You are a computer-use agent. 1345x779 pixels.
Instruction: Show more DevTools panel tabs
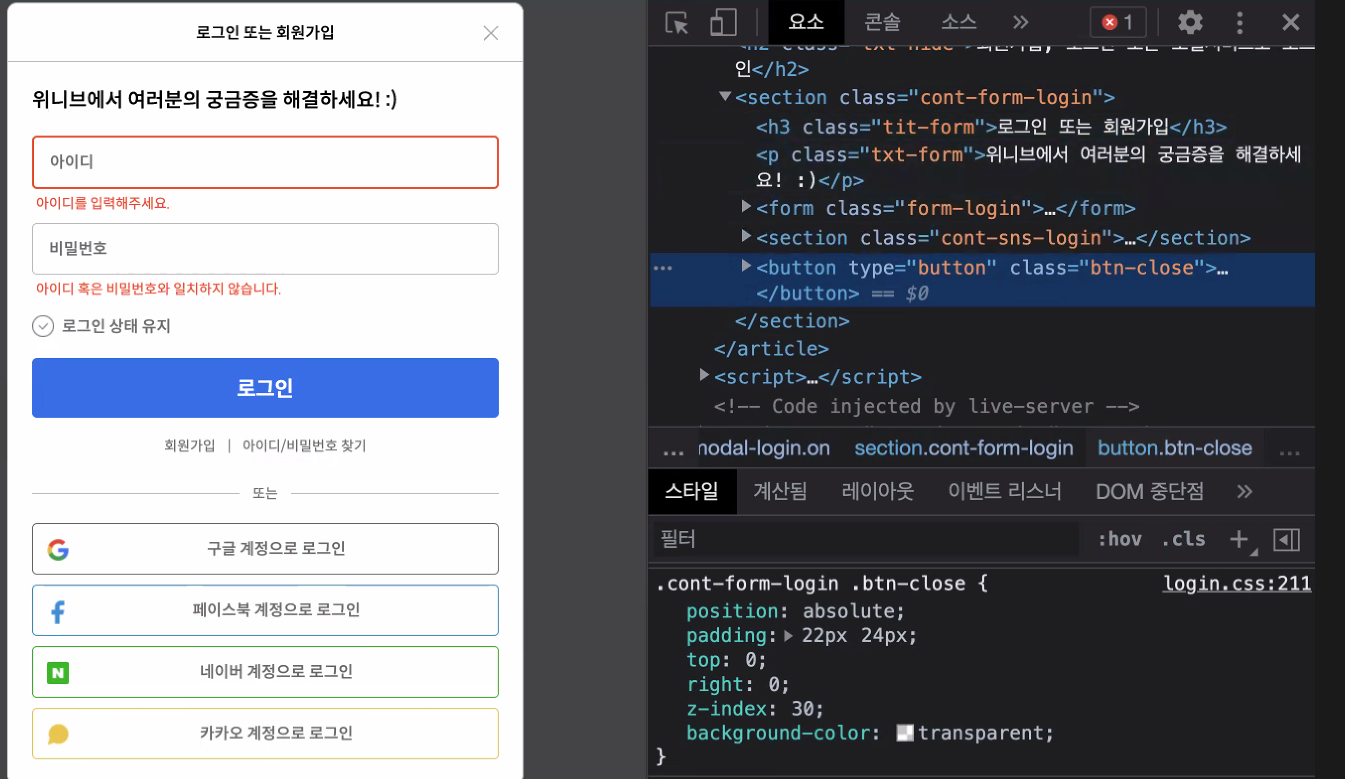pyautogui.click(x=1020, y=22)
